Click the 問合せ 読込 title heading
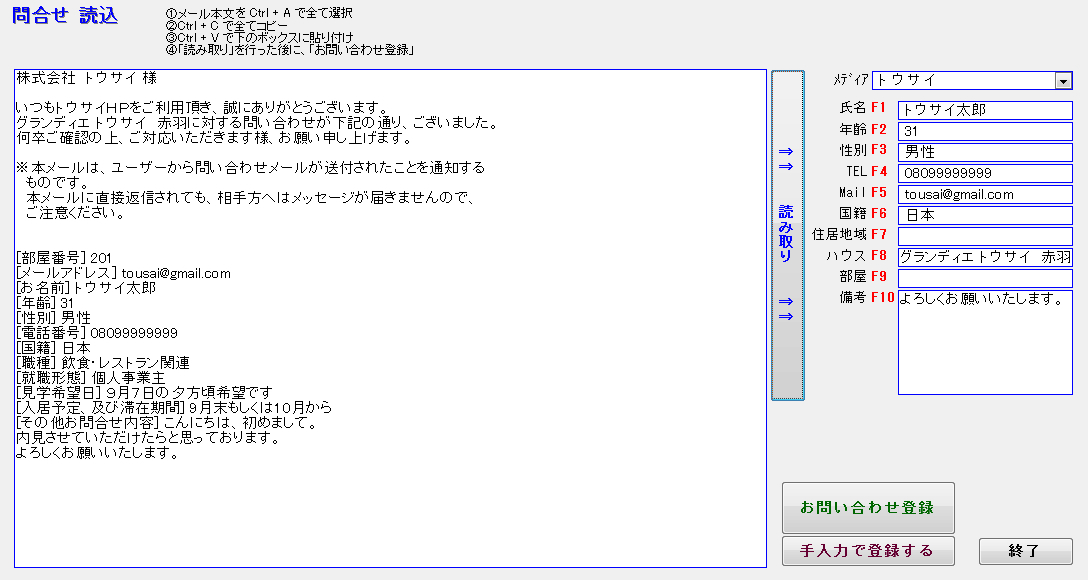 point(65,16)
